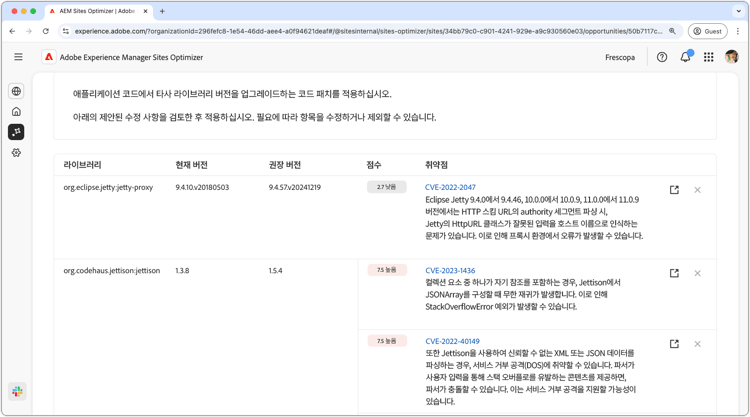
Task: Open the apps grid switcher
Action: click(709, 57)
